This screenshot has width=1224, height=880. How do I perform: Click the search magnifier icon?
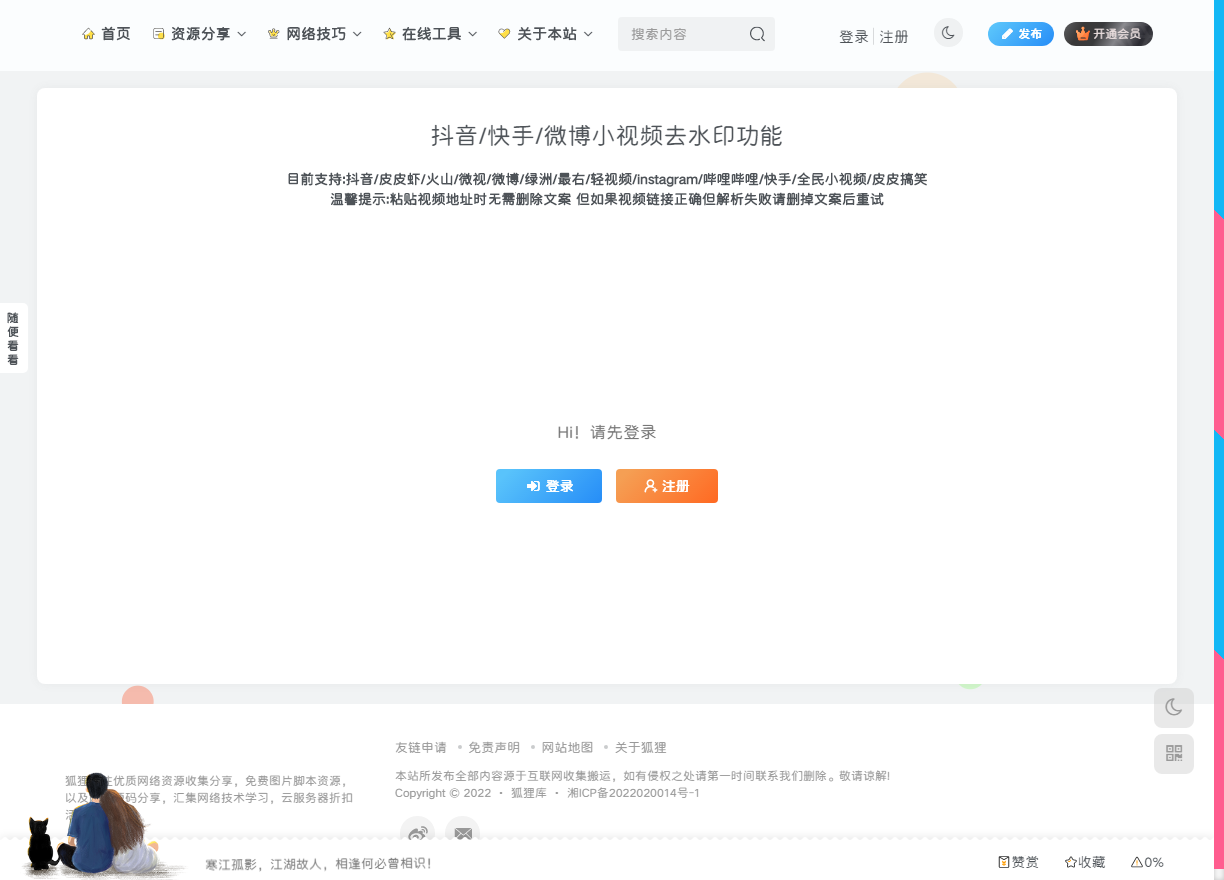pos(757,33)
